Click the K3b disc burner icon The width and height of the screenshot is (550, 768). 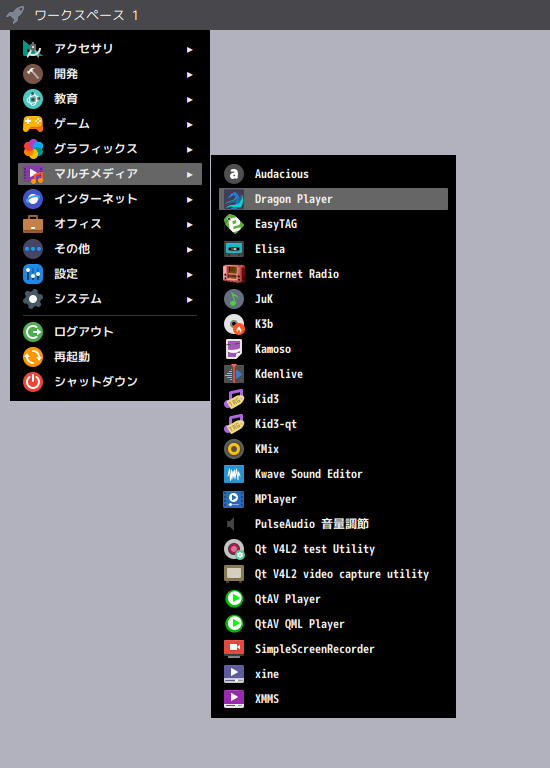234,324
